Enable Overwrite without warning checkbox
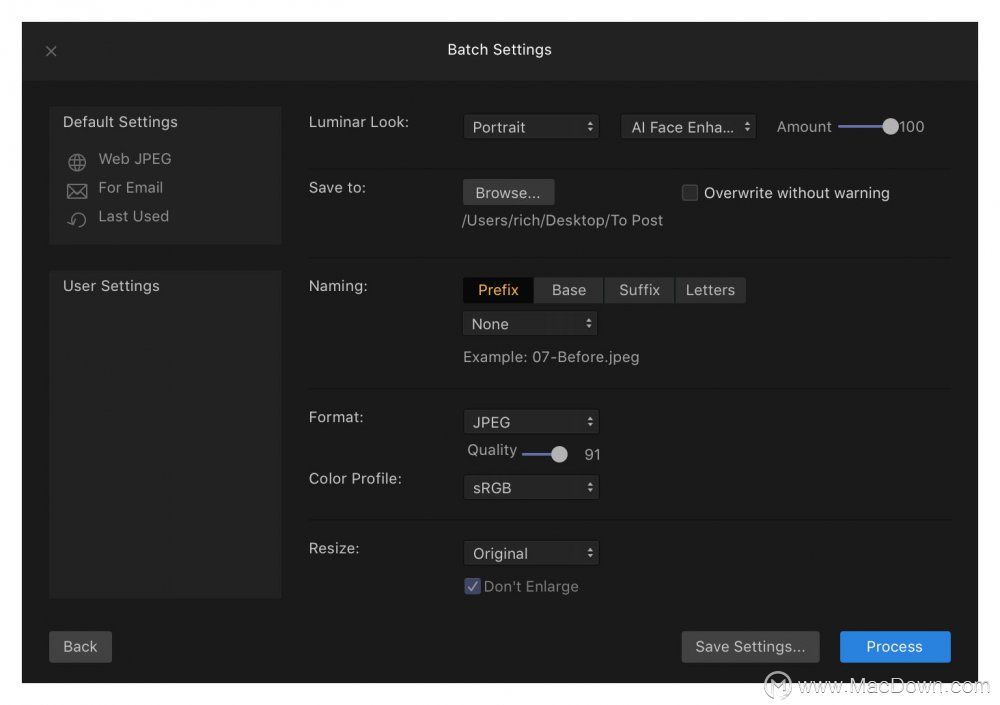Image resolution: width=1000 pixels, height=705 pixels. point(689,193)
